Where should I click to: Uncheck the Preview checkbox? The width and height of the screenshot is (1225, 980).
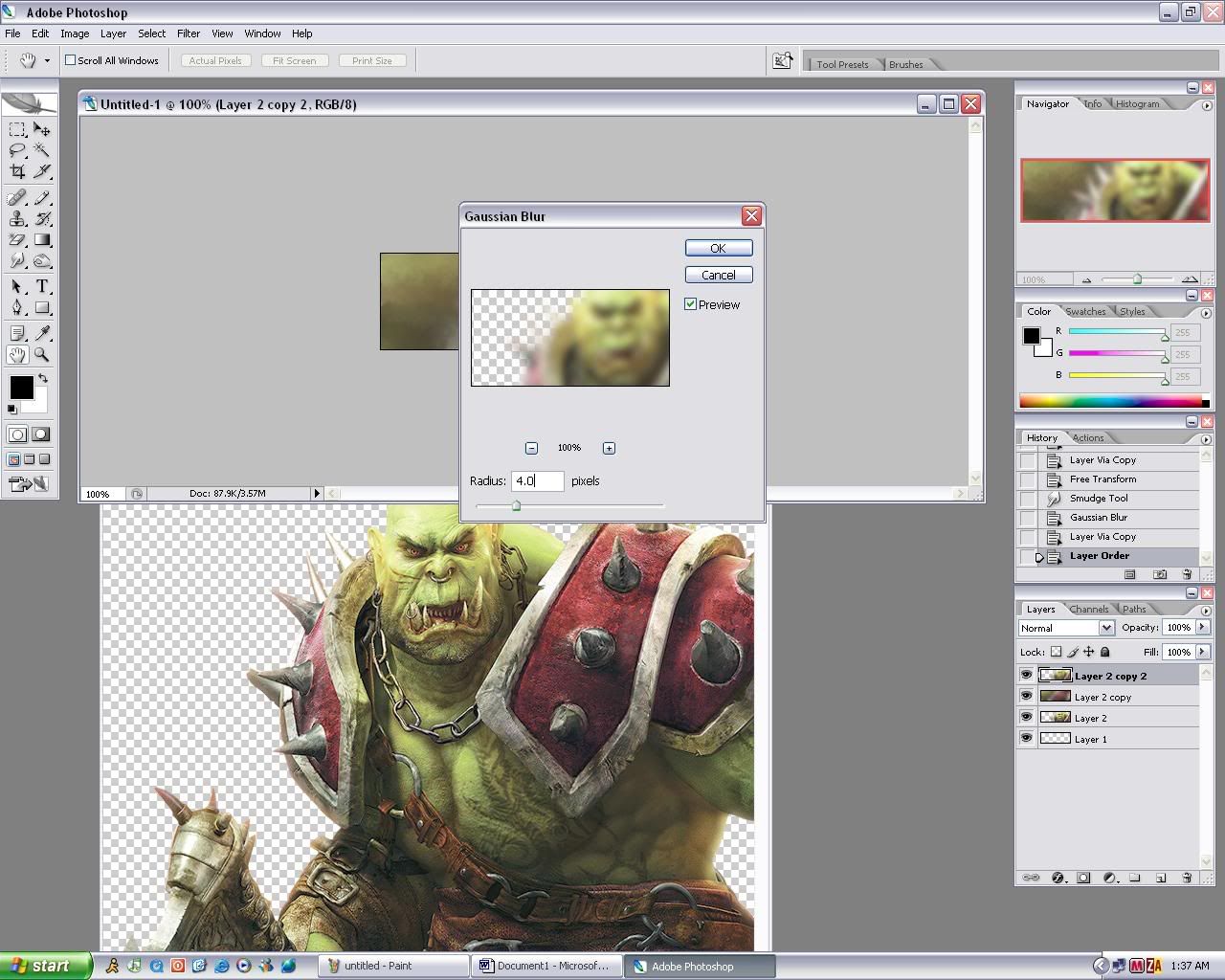690,304
